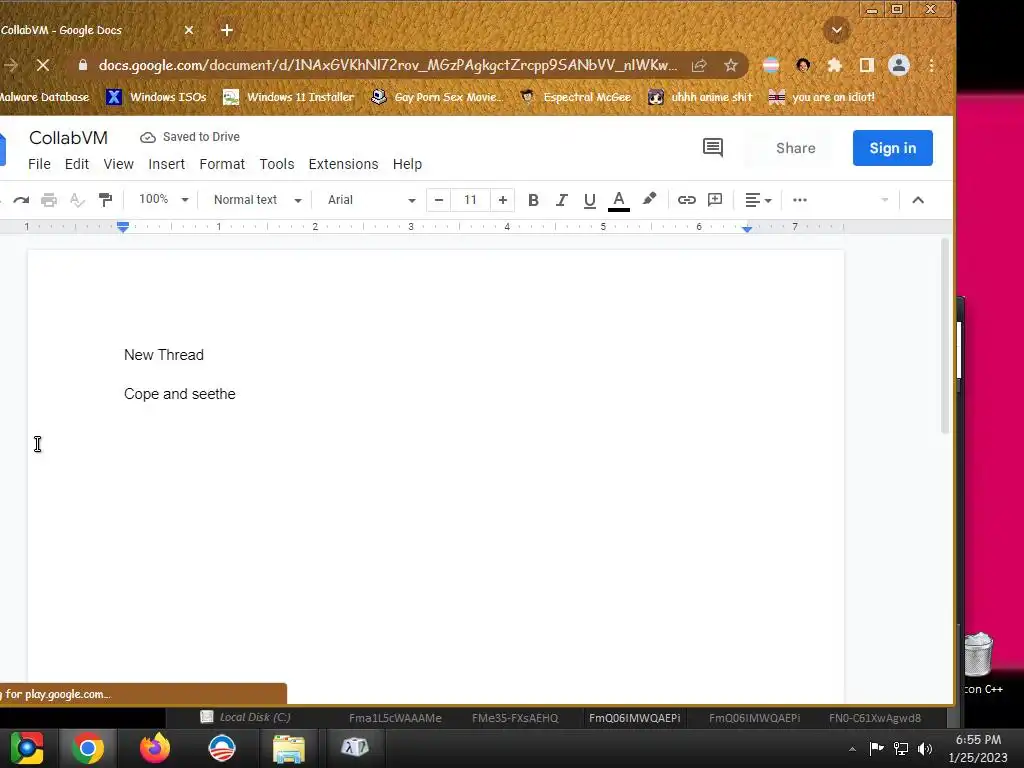Image resolution: width=1024 pixels, height=768 pixels.
Task: Decrease font size with minus button
Action: [439, 200]
